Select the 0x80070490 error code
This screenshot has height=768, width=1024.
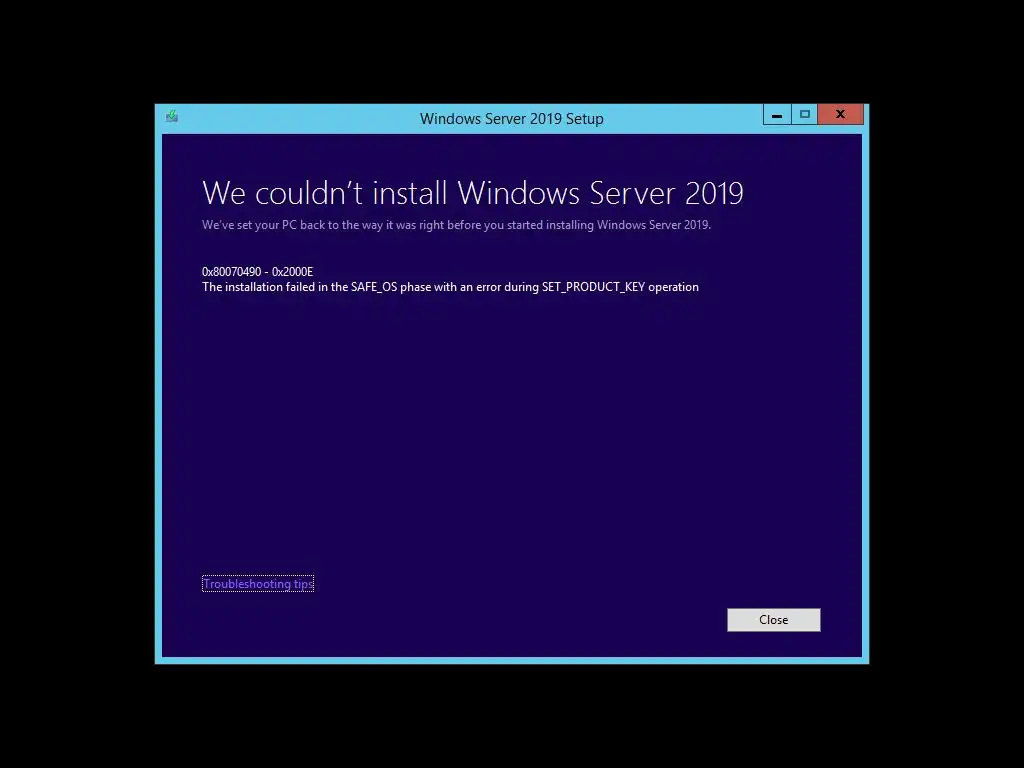[231, 272]
